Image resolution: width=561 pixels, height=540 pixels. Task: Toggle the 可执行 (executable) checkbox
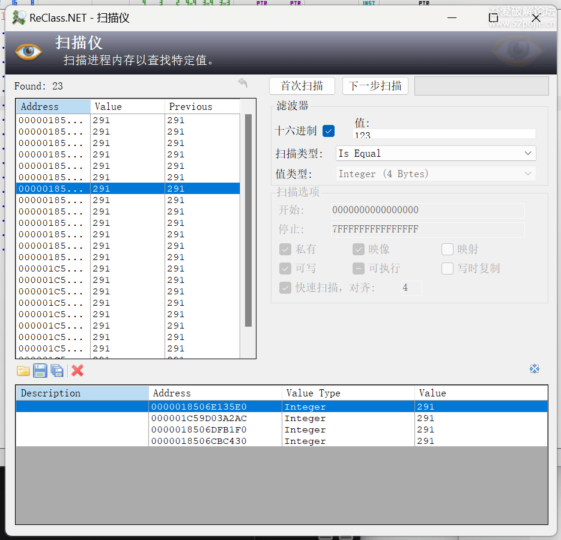coord(358,268)
